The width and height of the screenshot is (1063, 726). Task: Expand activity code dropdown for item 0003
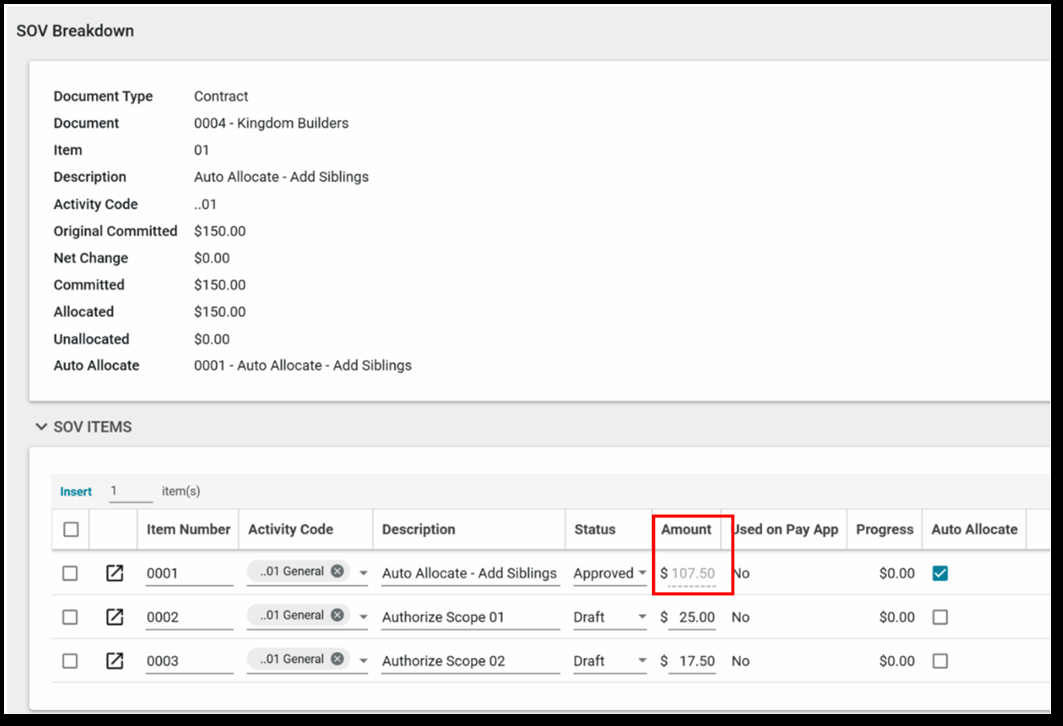pyautogui.click(x=363, y=662)
